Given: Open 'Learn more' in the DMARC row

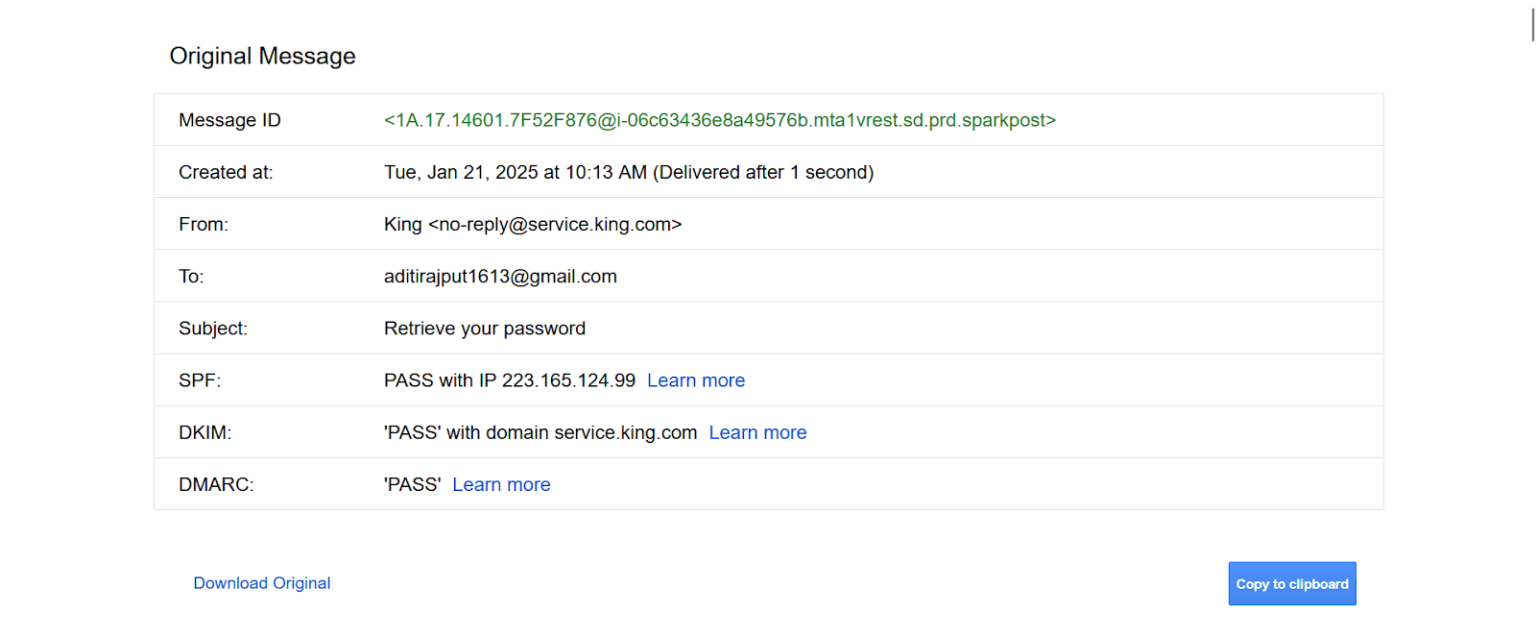Looking at the screenshot, I should tap(501, 484).
